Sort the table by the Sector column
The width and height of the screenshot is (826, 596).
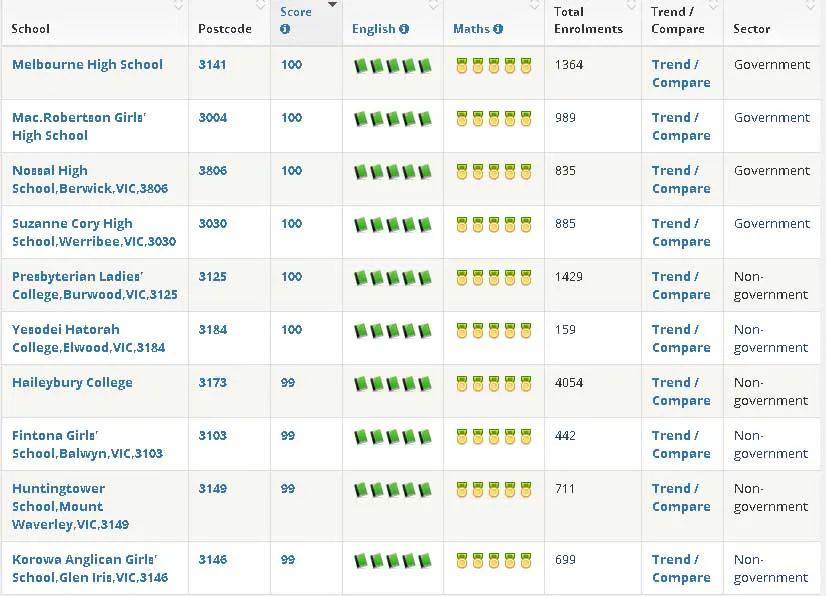click(x=751, y=28)
